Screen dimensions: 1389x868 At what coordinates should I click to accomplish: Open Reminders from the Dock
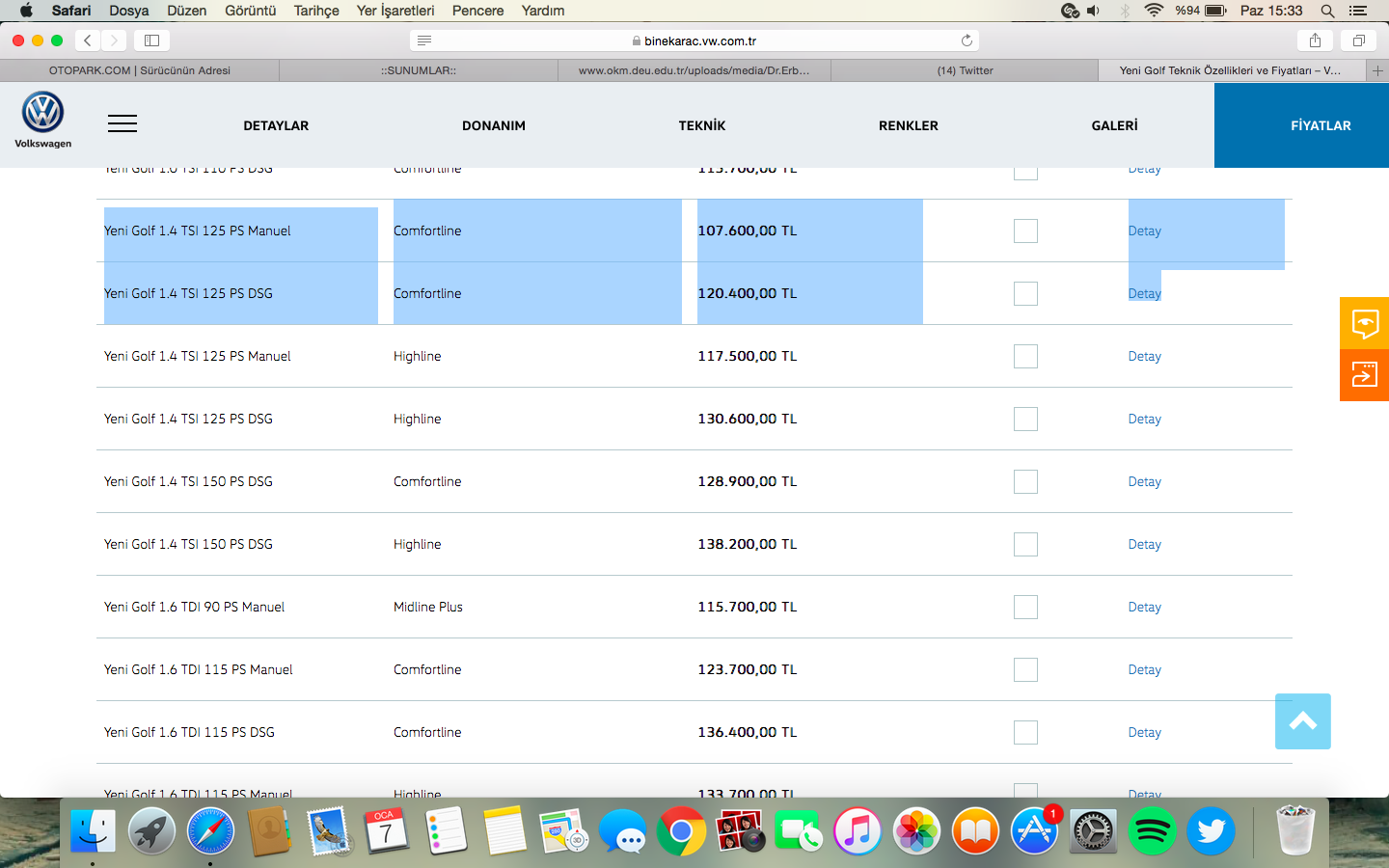[x=446, y=831]
